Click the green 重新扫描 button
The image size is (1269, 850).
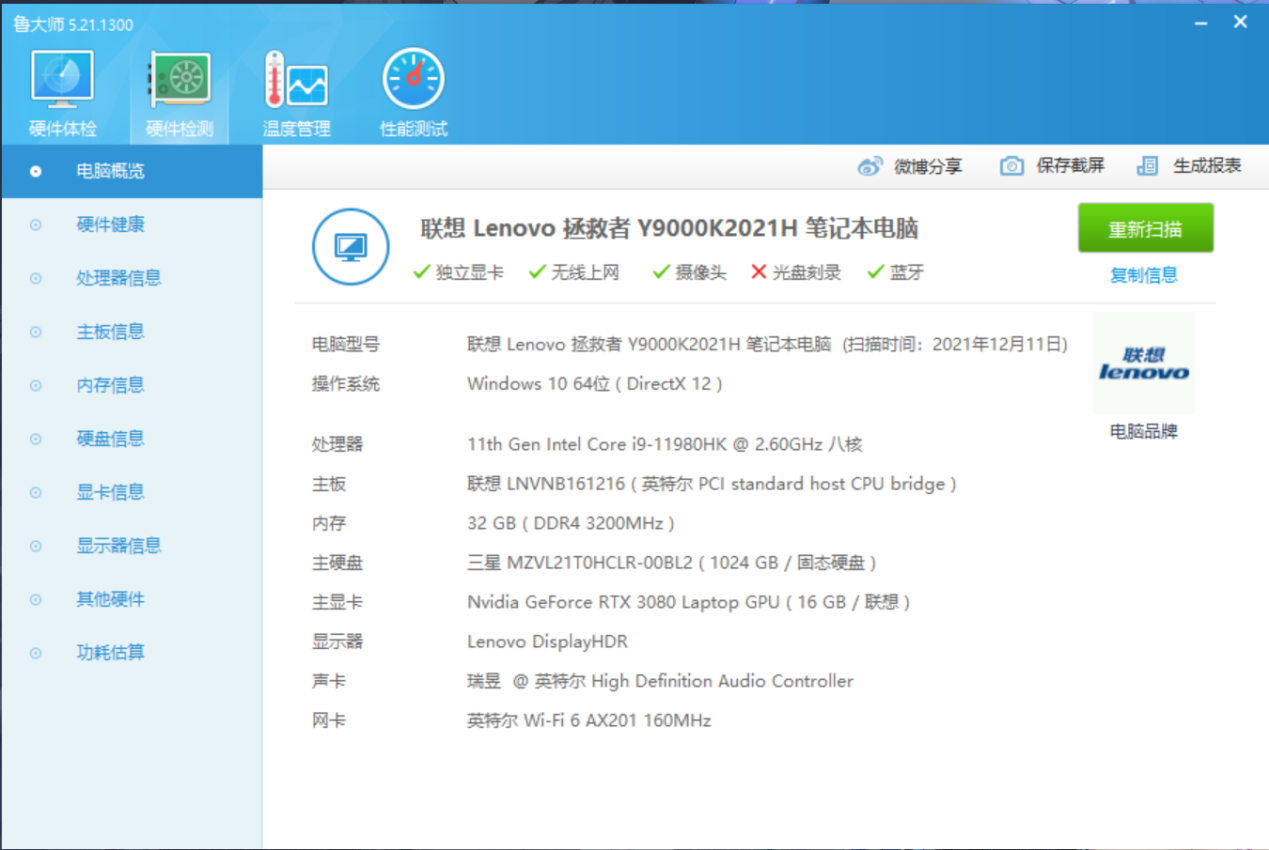point(1145,229)
